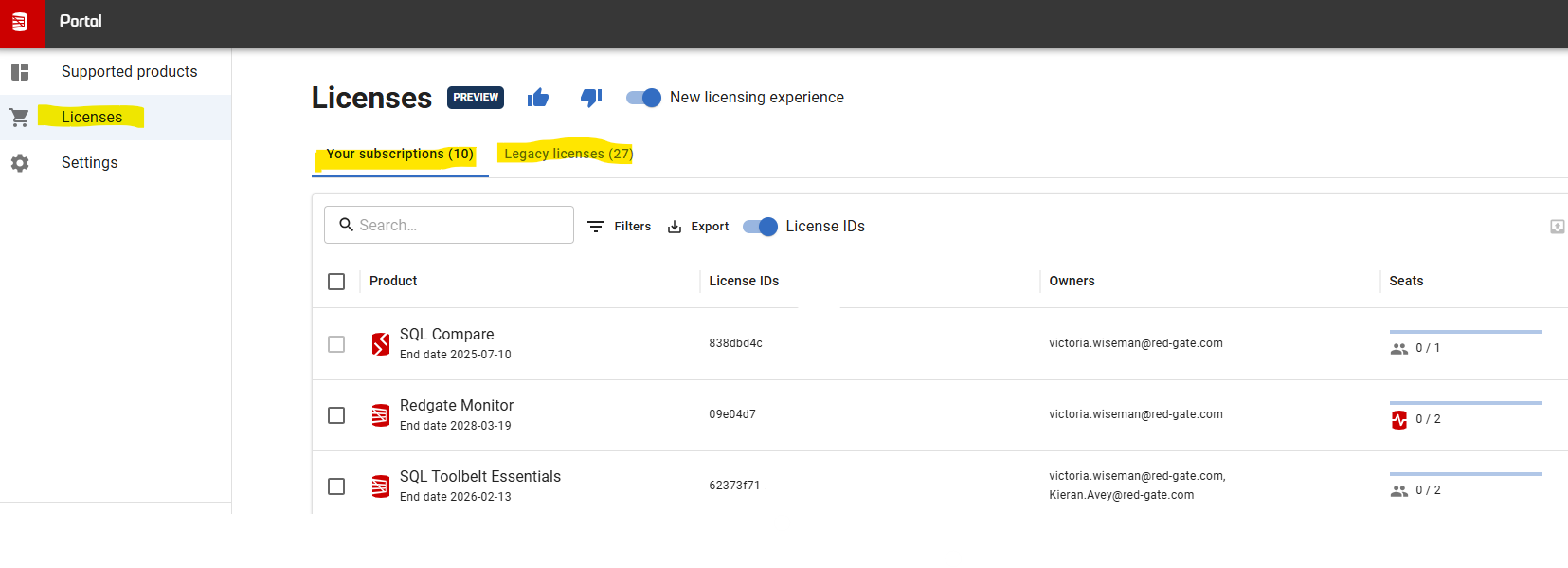This screenshot has height=568, width=1568.
Task: Open the Filters options
Action: [619, 227]
